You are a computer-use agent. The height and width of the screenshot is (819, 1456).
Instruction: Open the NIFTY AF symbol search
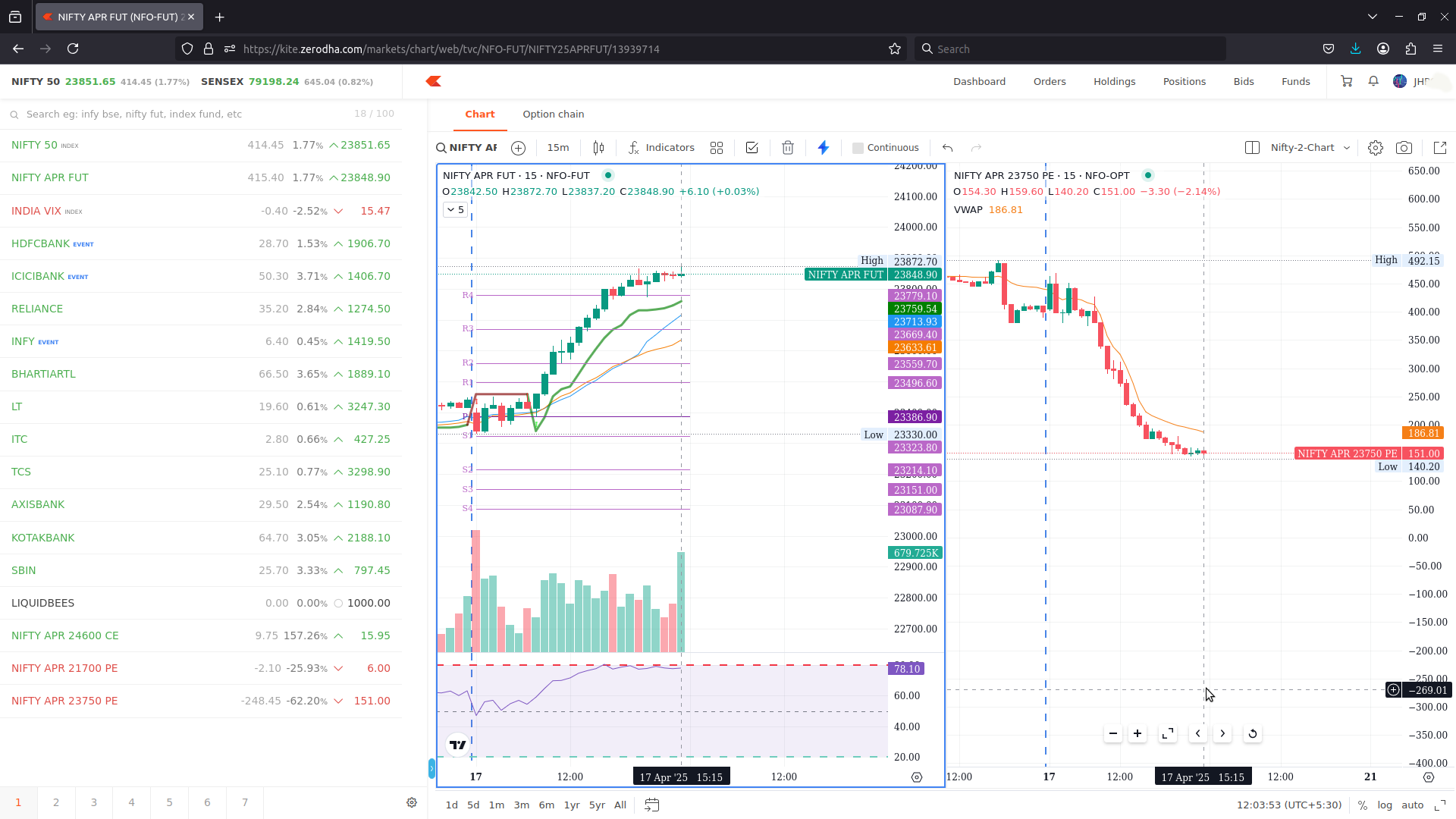point(467,148)
